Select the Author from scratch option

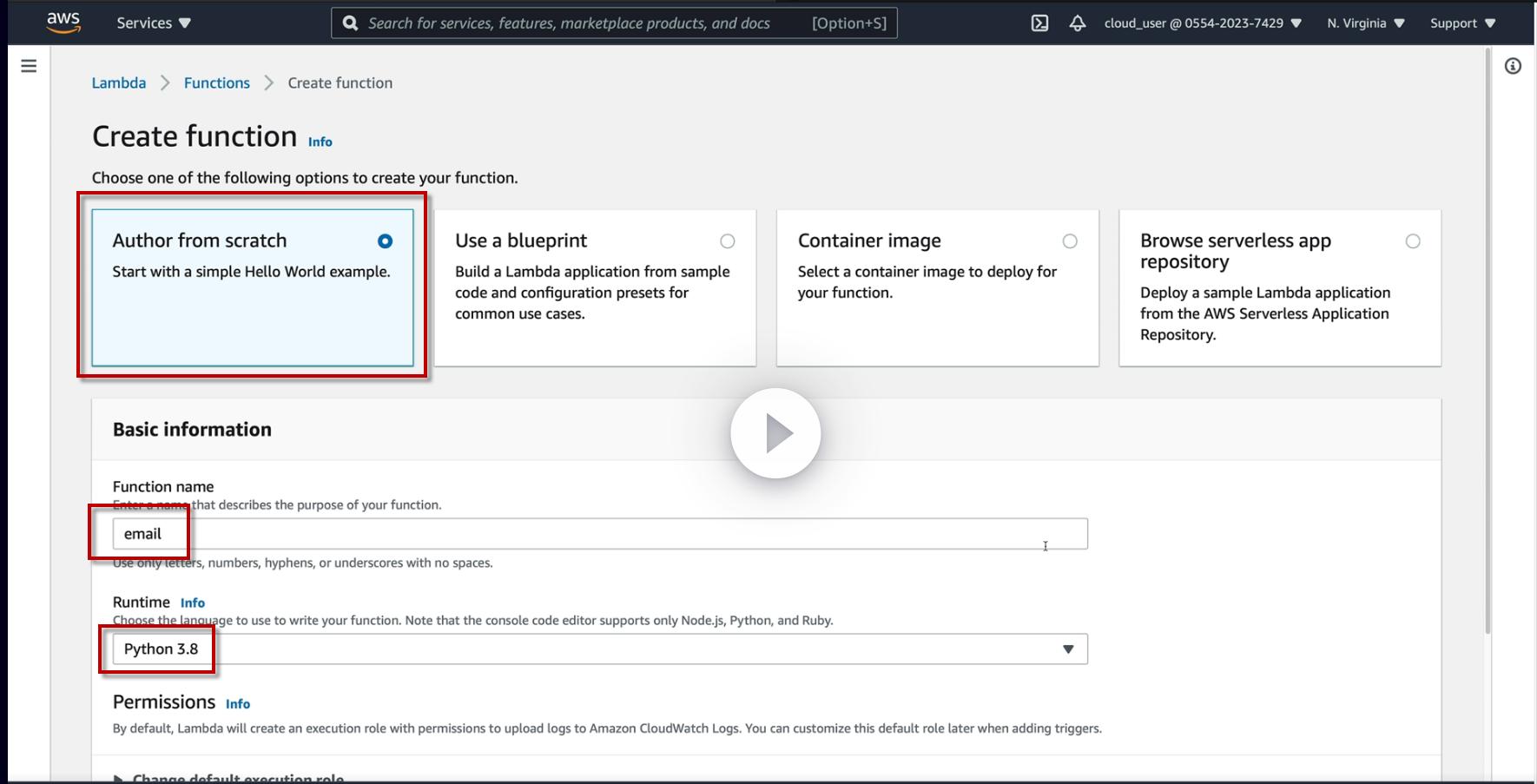click(x=385, y=241)
